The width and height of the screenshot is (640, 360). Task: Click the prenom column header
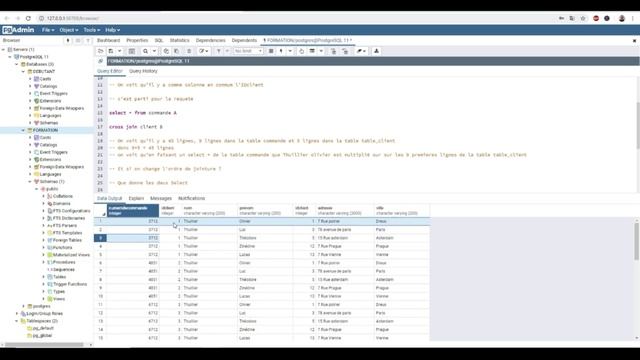pyautogui.click(x=265, y=211)
